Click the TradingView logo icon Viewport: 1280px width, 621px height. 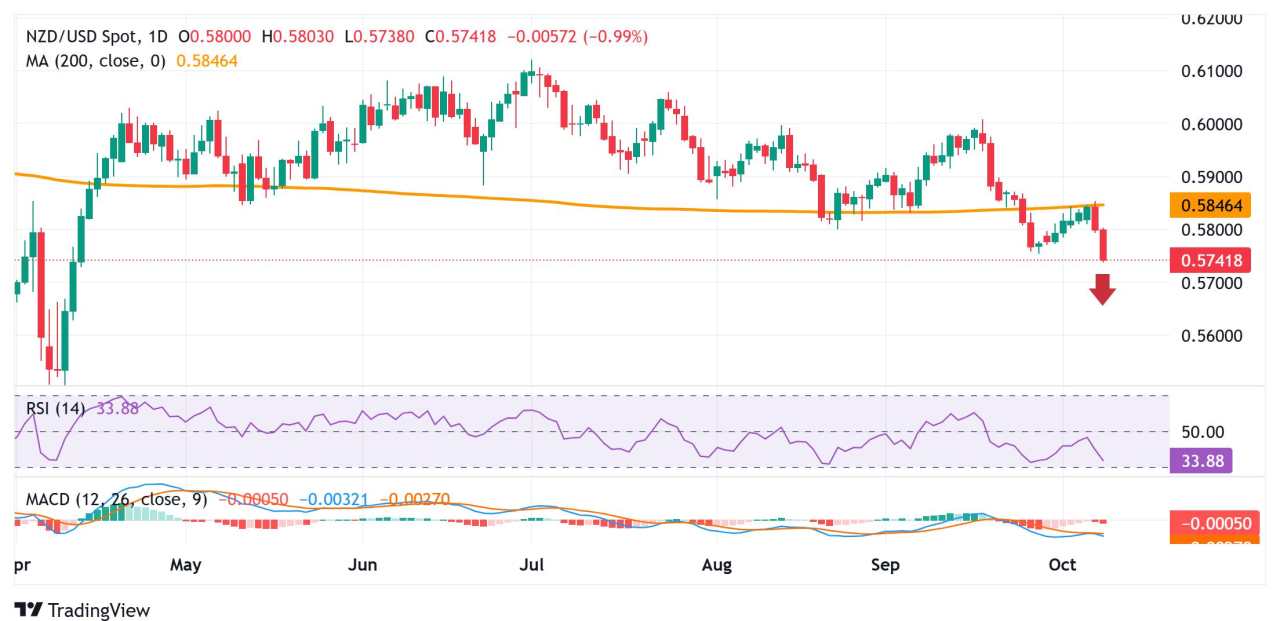(x=28, y=609)
